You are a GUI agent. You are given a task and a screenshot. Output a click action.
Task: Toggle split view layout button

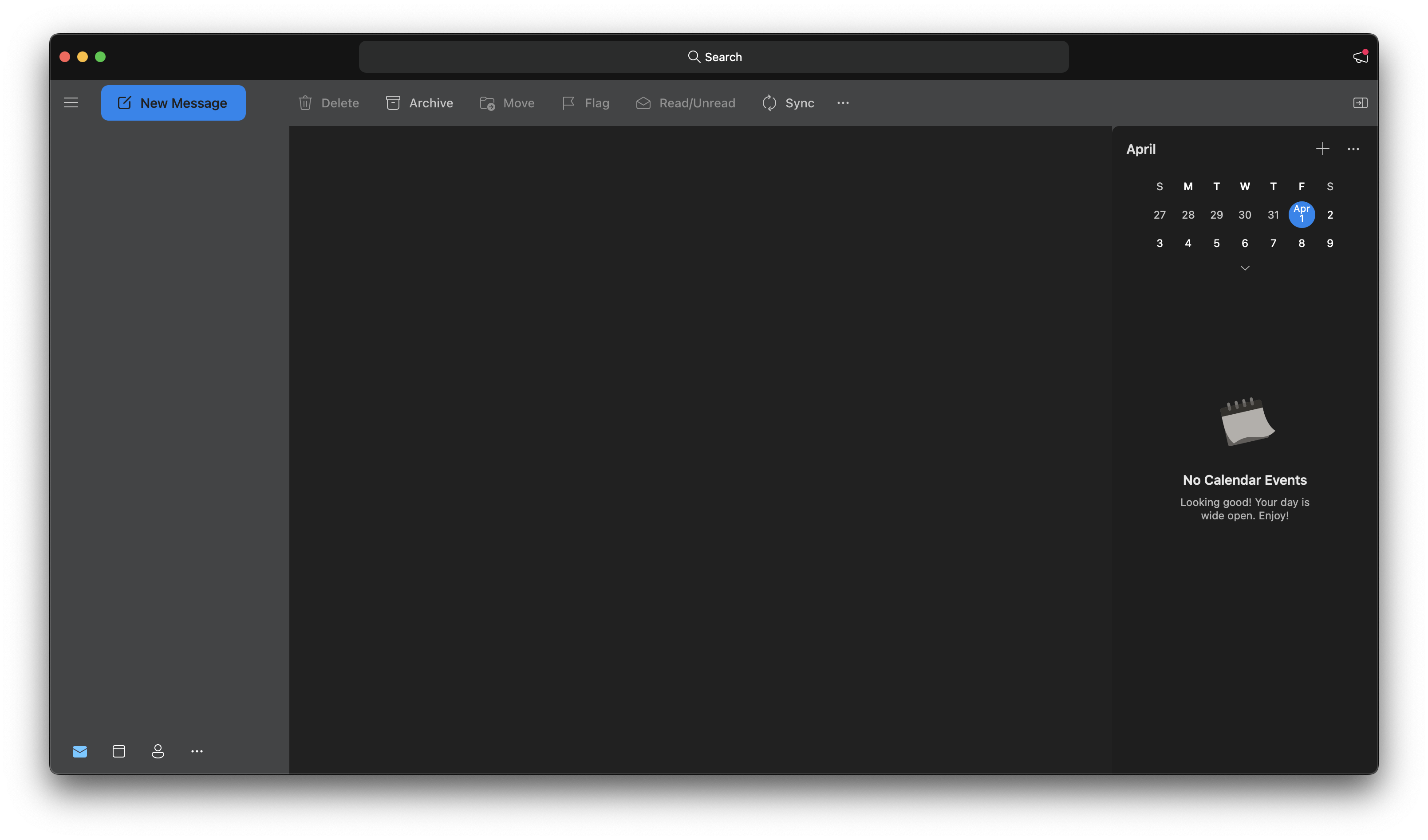(x=1359, y=102)
